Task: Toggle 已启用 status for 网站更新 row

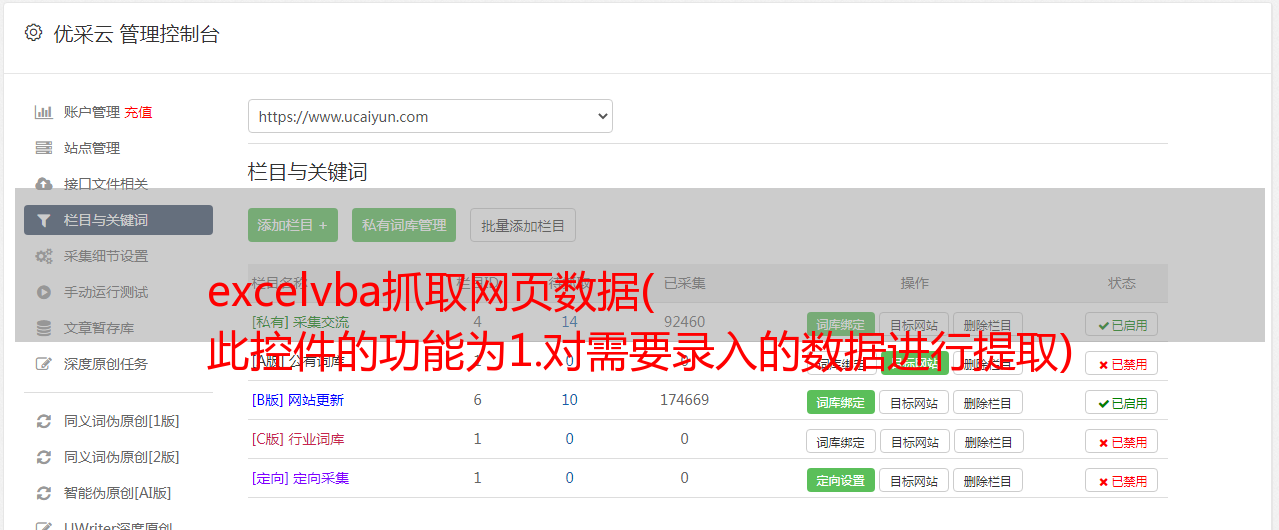Action: (x=1122, y=403)
